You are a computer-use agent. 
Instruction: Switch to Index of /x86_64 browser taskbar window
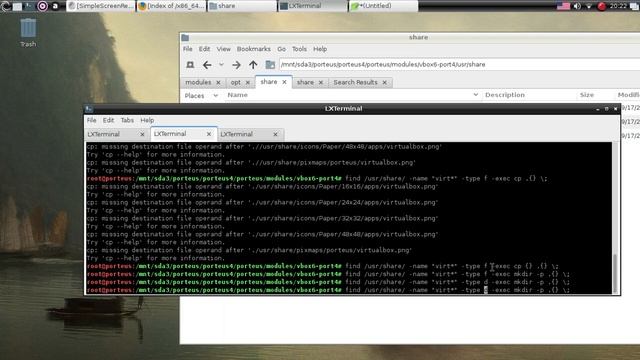pyautogui.click(x=171, y=6)
